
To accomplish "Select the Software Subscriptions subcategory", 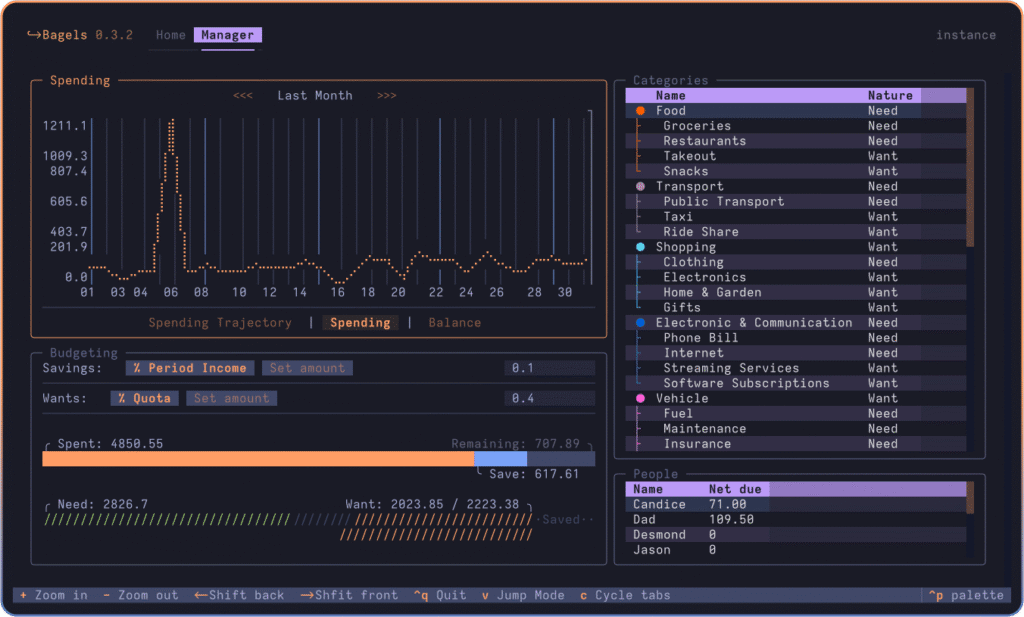I will [x=795, y=383].
